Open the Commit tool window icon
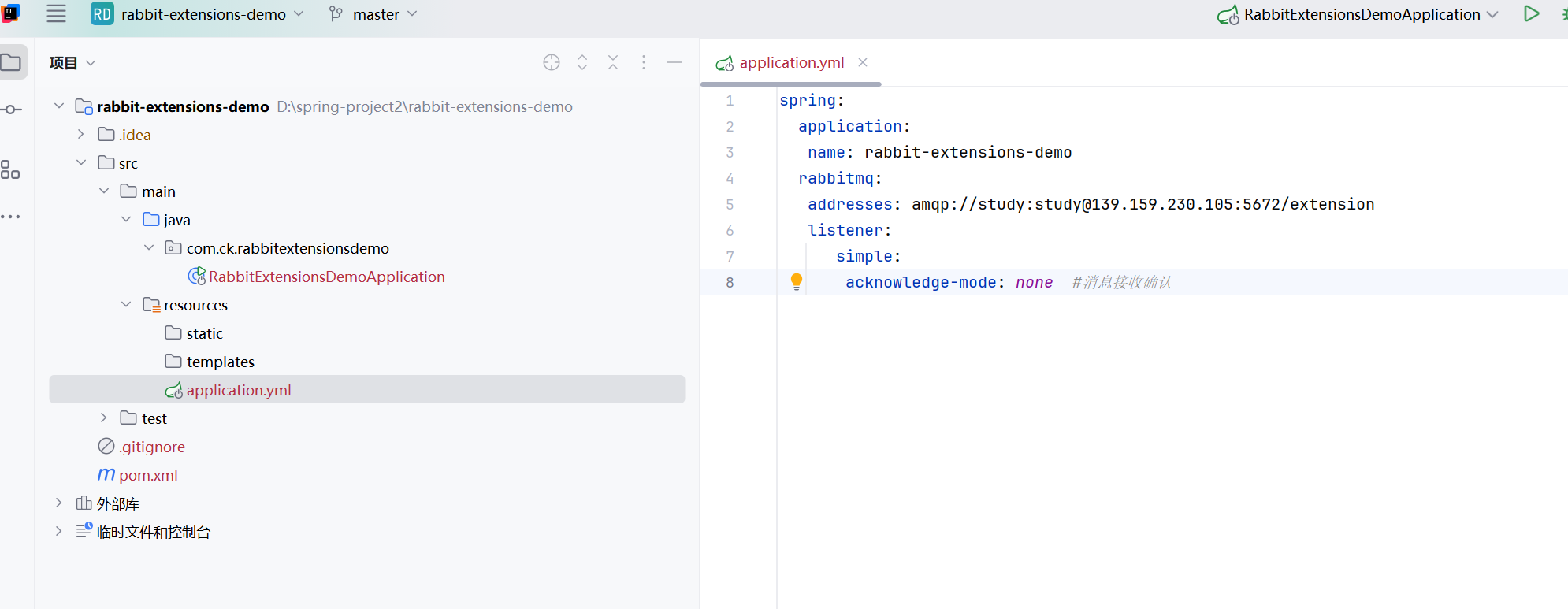The width and height of the screenshot is (1568, 609). pyautogui.click(x=11, y=110)
